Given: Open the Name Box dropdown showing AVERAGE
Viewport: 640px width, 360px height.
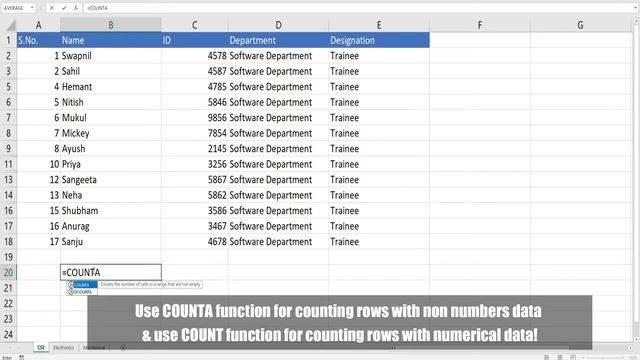Looking at the screenshot, I should (32, 8).
